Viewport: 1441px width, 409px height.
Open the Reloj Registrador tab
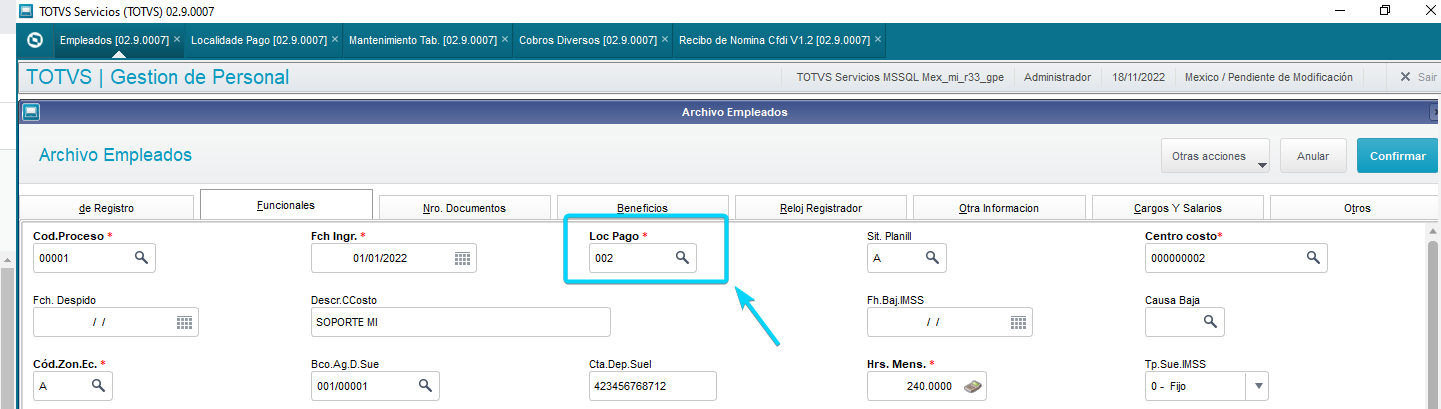820,208
